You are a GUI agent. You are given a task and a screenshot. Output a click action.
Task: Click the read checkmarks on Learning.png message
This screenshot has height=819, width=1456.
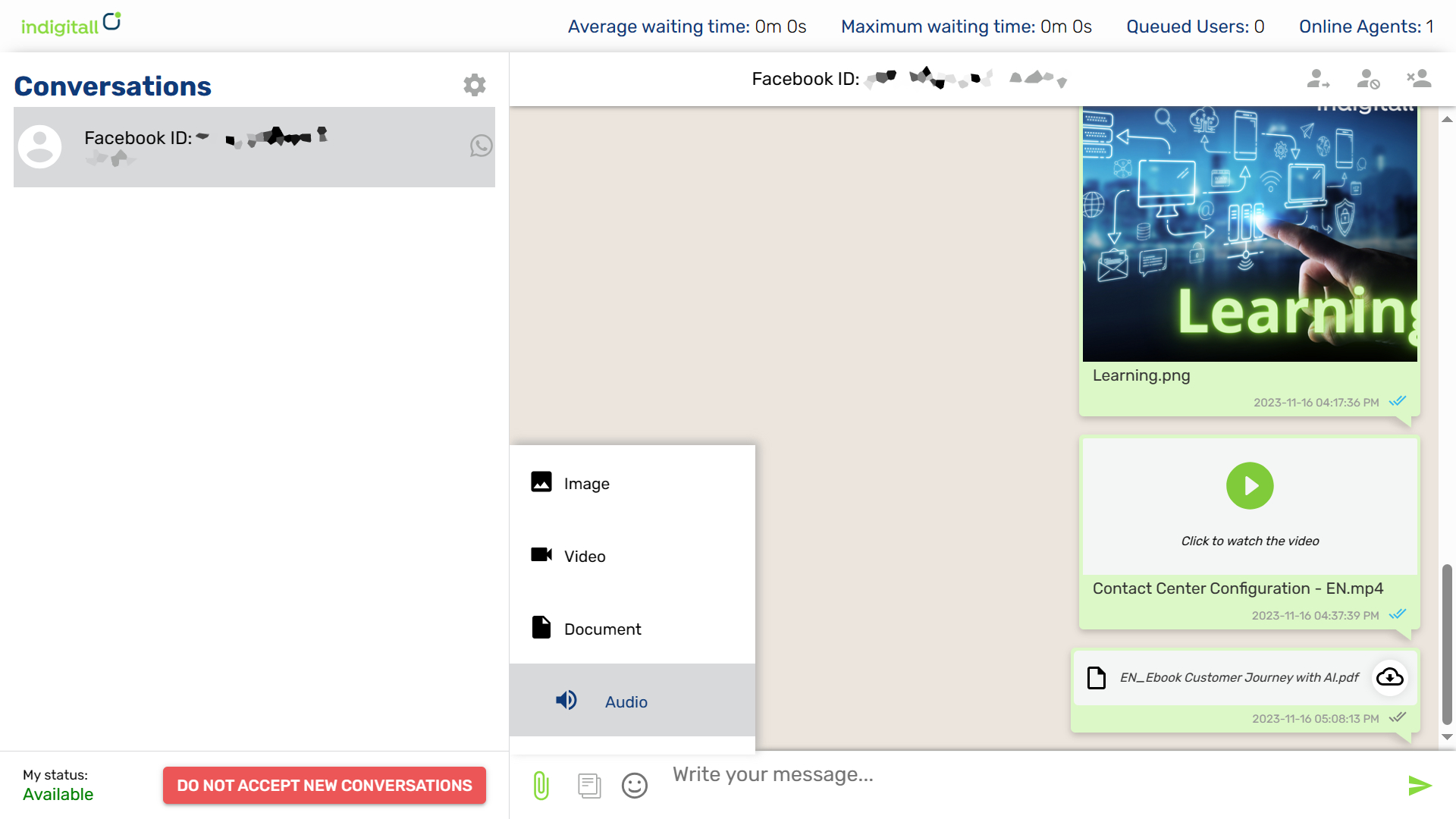(1398, 401)
